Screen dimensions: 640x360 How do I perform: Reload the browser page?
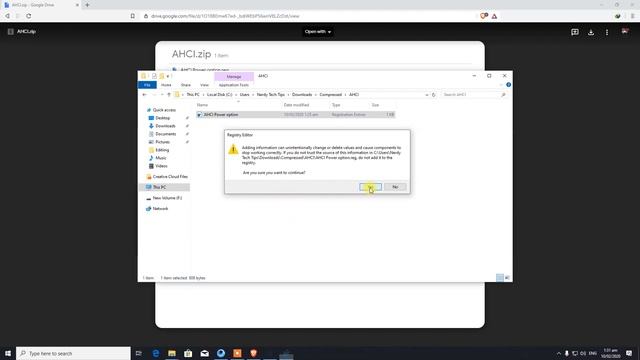(x=29, y=16)
